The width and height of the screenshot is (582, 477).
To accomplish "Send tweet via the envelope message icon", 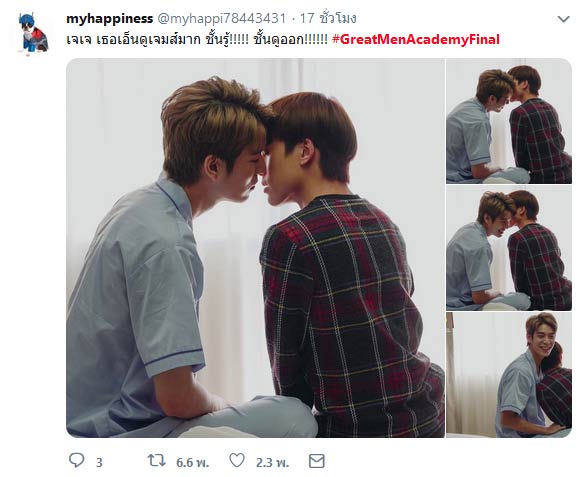I will pyautogui.click(x=317, y=461).
